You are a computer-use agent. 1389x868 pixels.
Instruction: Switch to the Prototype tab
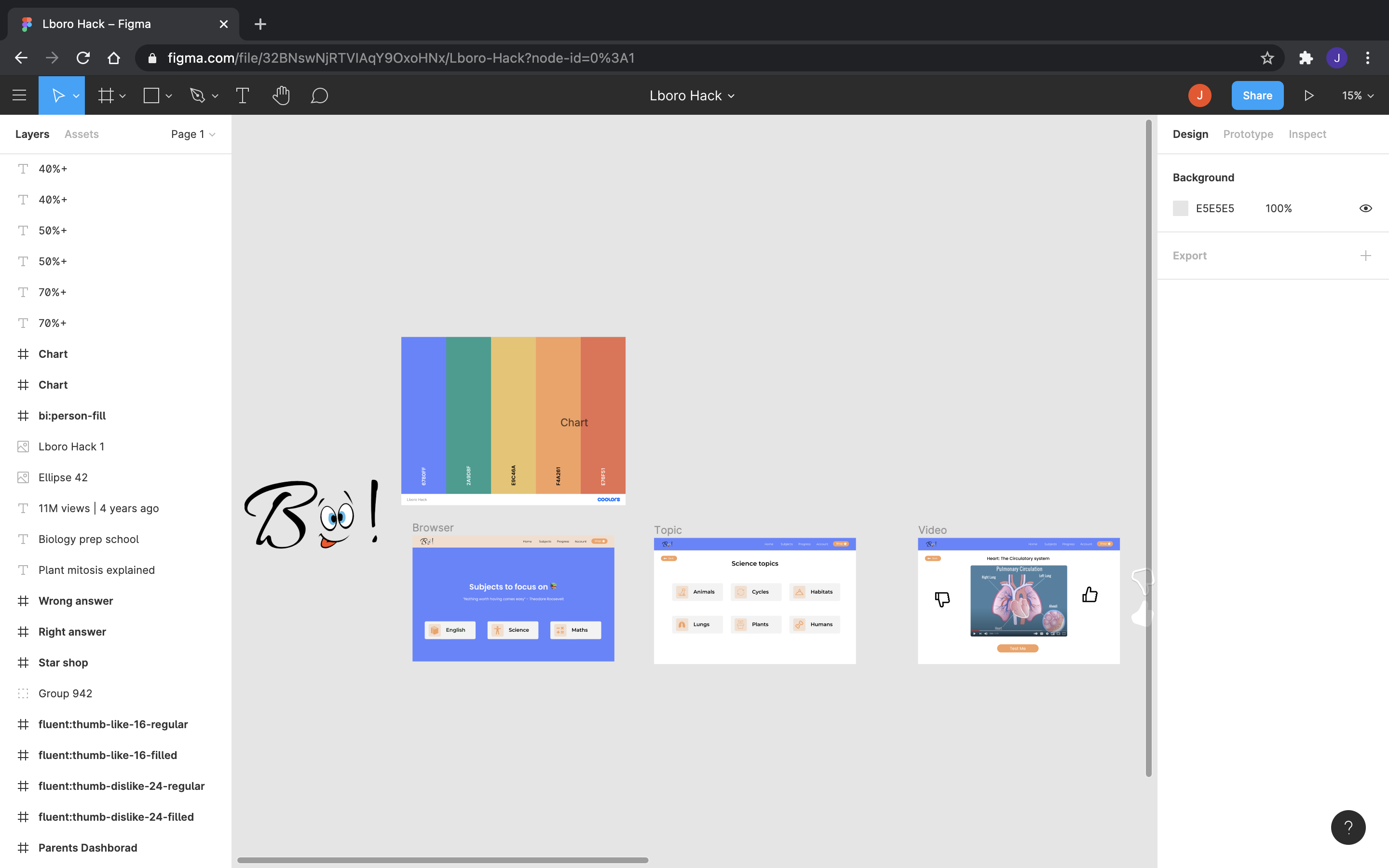tap(1248, 135)
